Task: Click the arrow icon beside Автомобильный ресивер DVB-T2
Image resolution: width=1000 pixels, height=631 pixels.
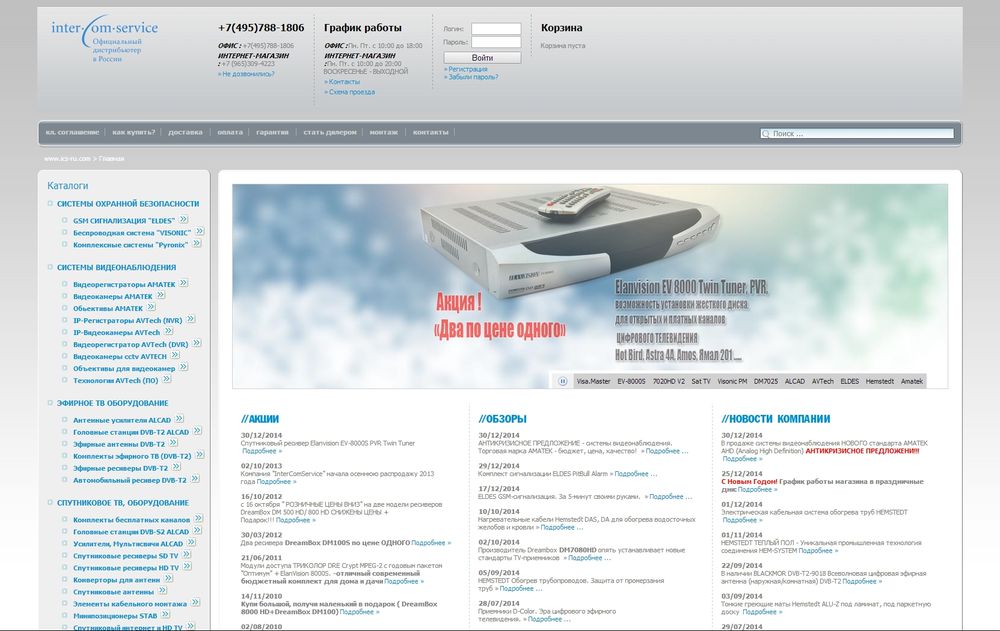Action: (x=195, y=479)
